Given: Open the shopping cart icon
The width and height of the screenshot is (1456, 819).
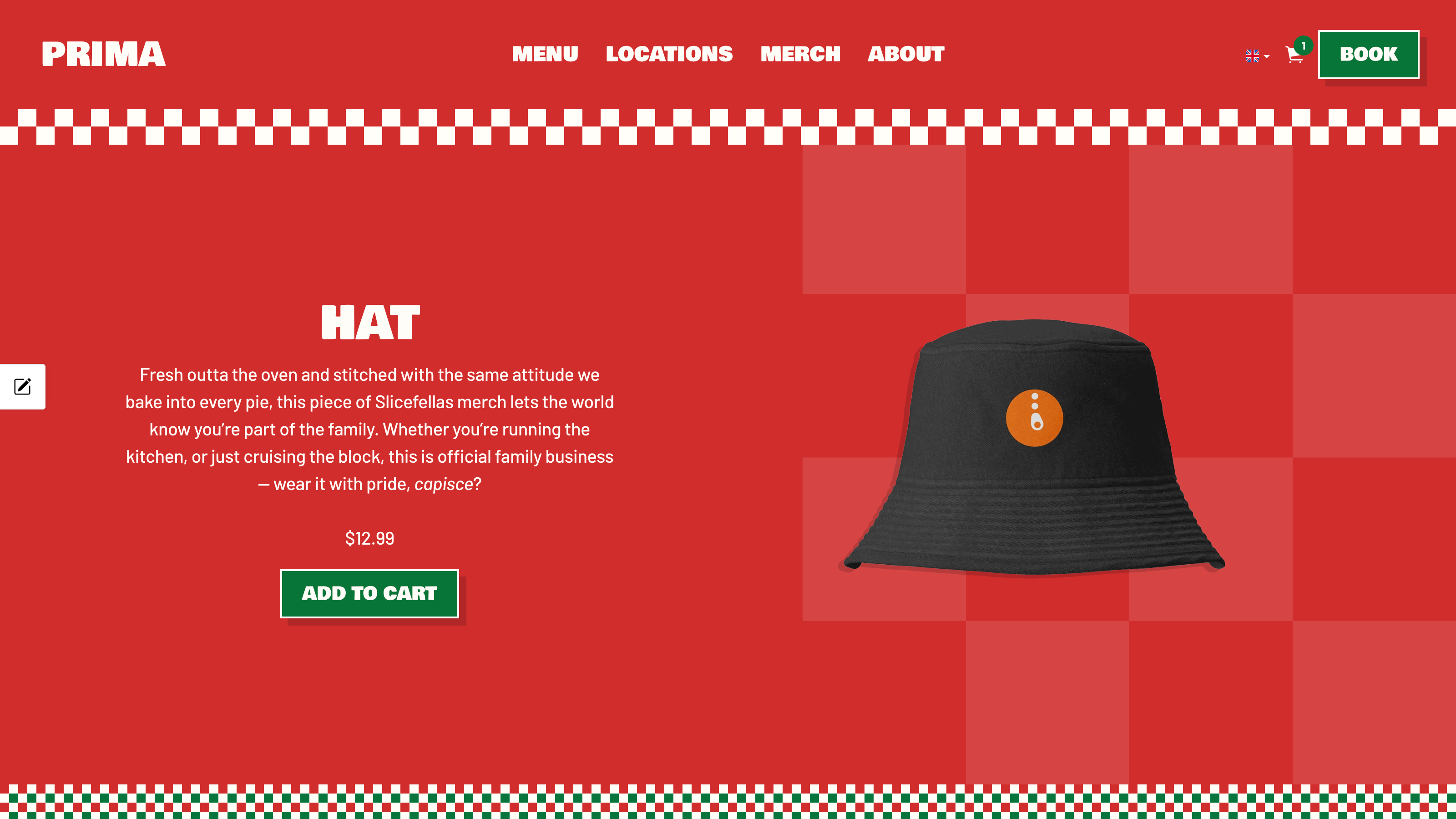Looking at the screenshot, I should [1294, 55].
